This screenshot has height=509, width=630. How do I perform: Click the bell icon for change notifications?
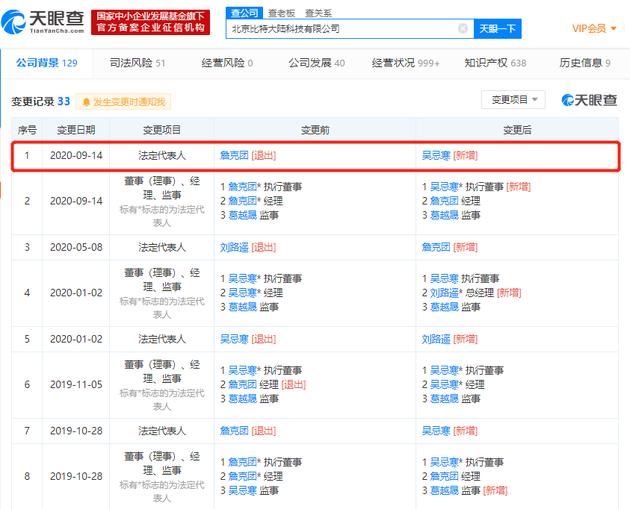pos(87,101)
